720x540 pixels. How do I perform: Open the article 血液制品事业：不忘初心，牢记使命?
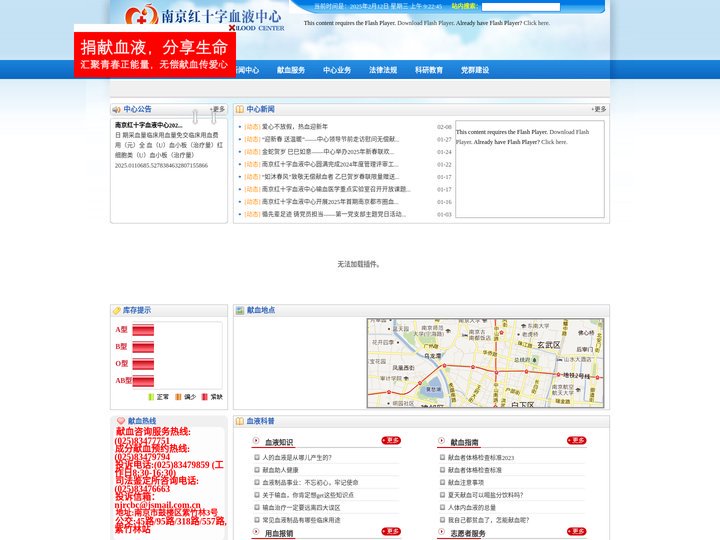click(x=310, y=483)
